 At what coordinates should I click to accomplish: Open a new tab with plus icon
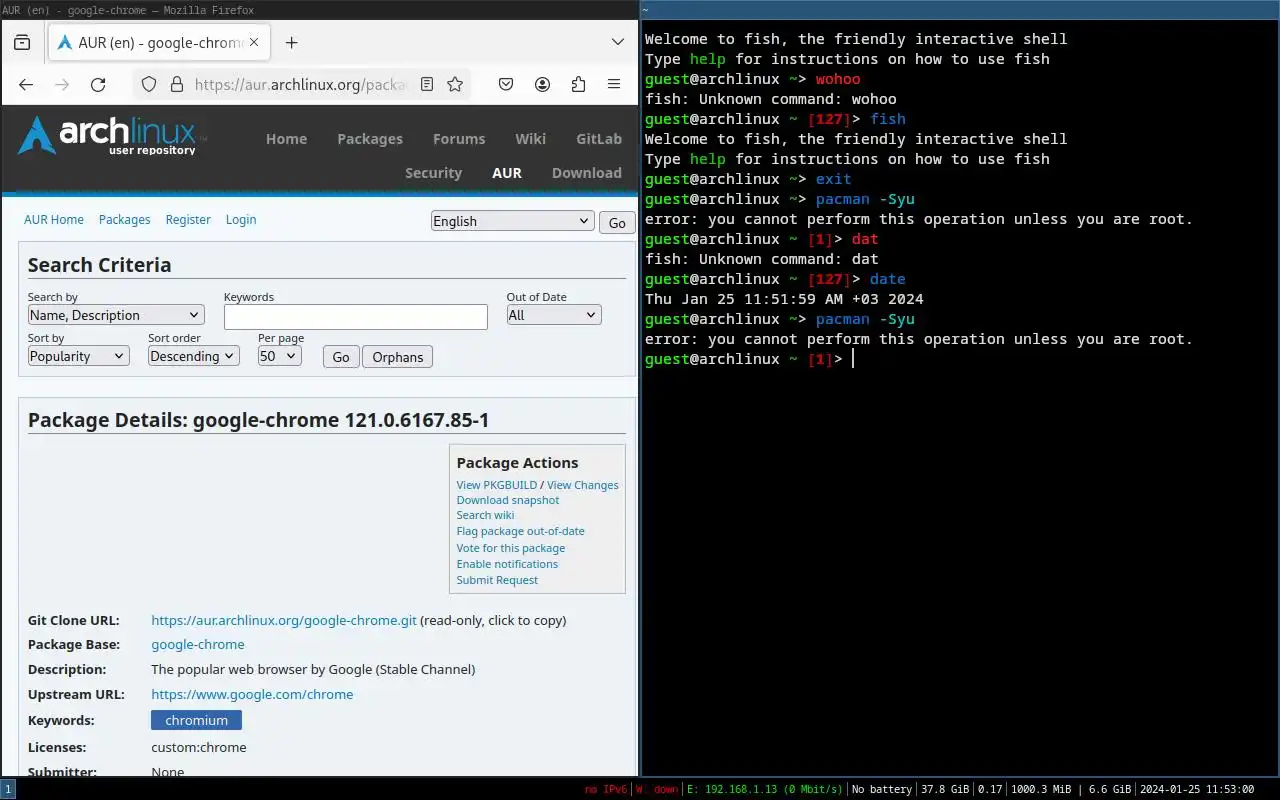pos(291,43)
